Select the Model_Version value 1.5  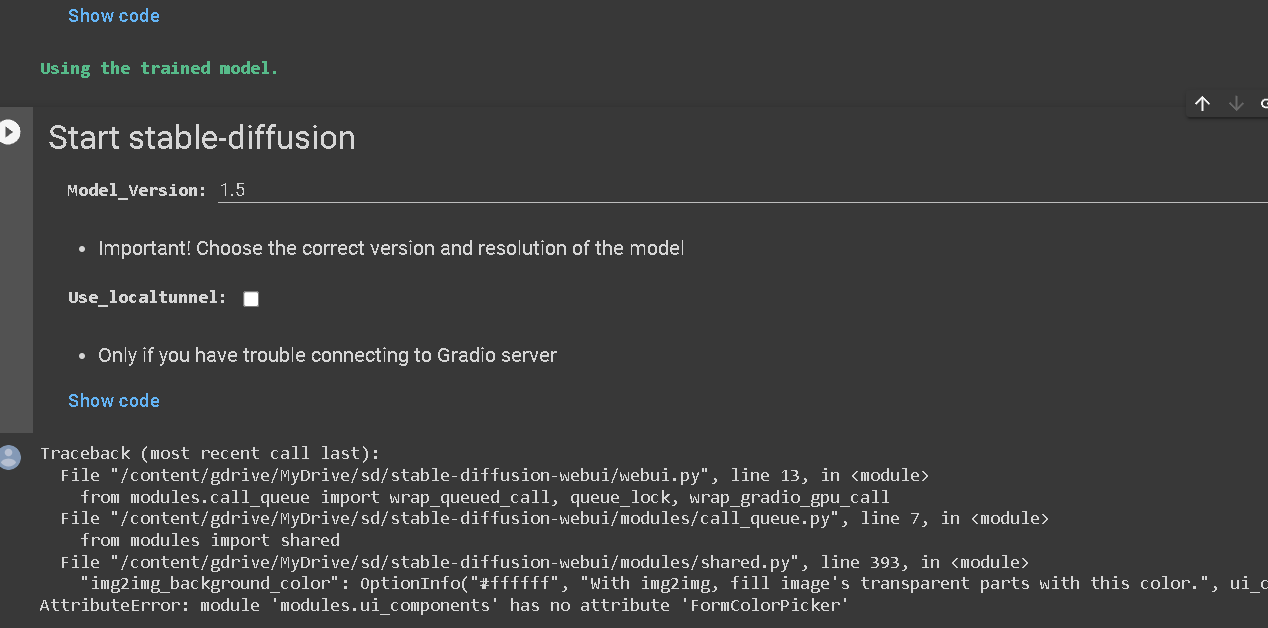click(234, 190)
